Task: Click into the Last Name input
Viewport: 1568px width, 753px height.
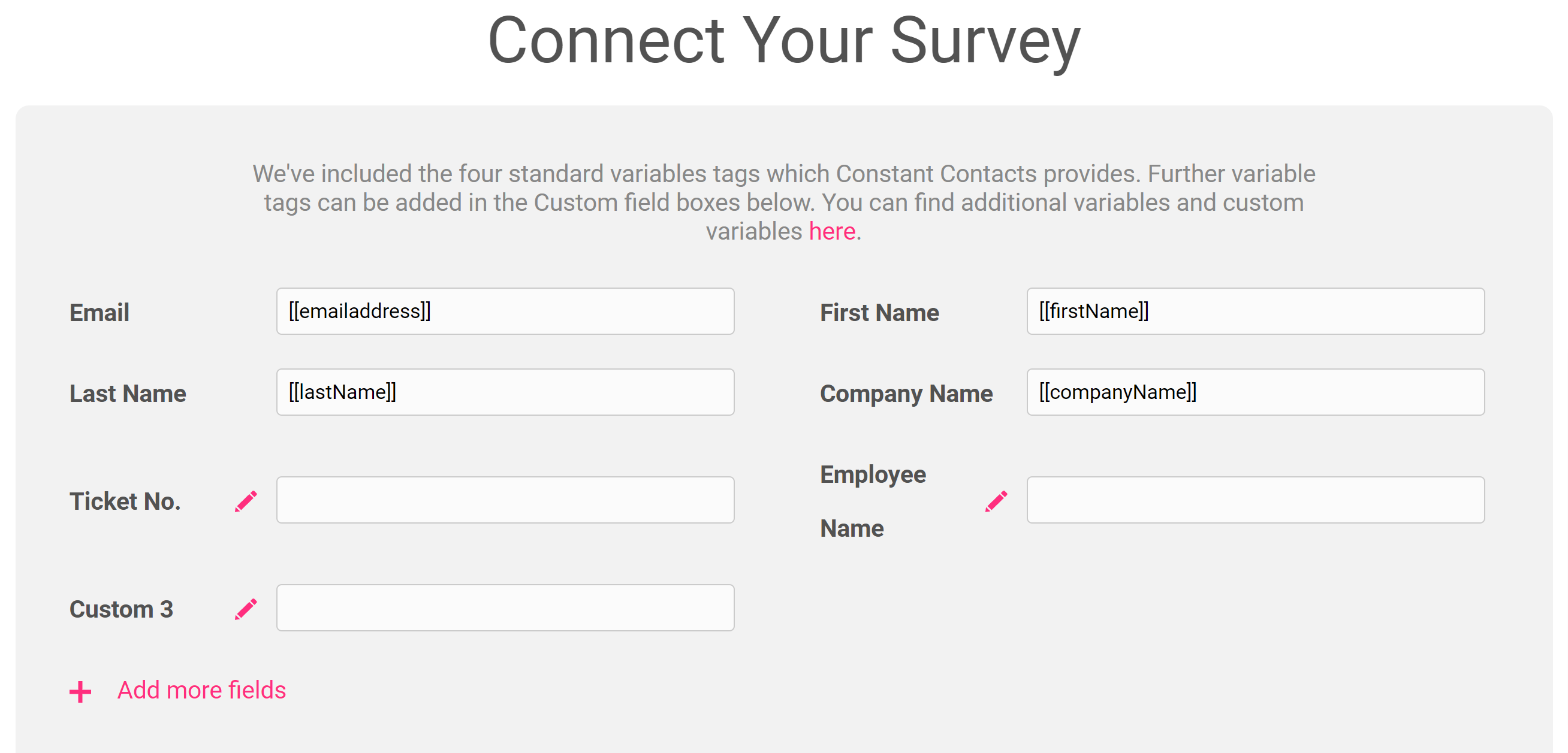Action: [x=505, y=392]
